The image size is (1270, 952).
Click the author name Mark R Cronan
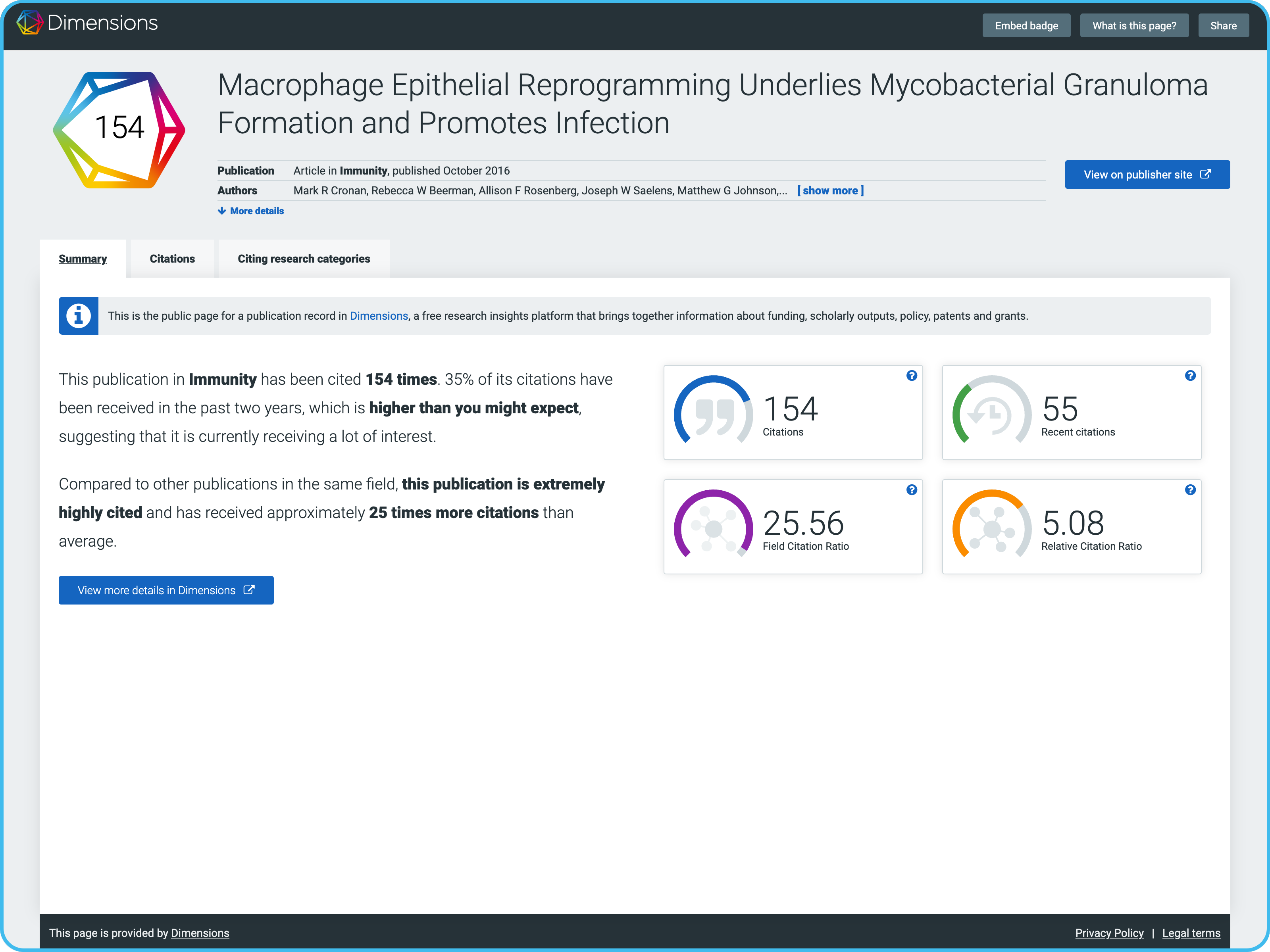click(329, 190)
